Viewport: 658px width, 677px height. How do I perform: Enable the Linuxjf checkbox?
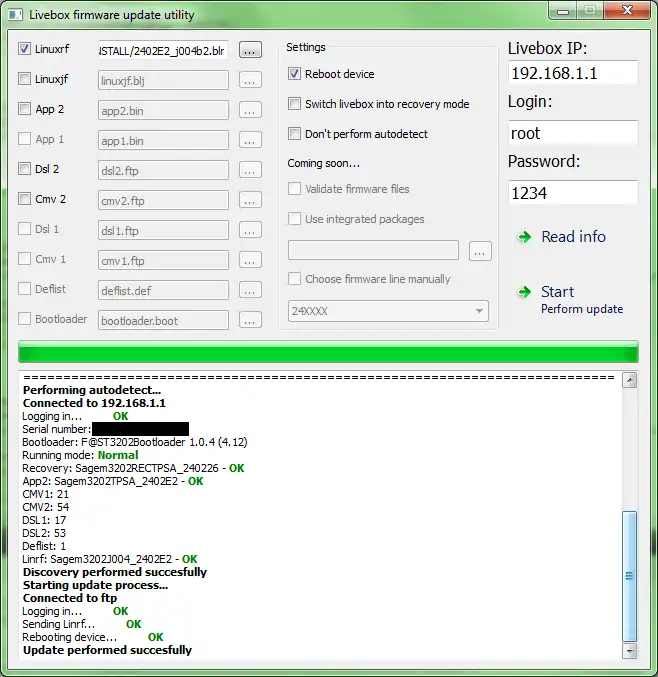tap(25, 79)
